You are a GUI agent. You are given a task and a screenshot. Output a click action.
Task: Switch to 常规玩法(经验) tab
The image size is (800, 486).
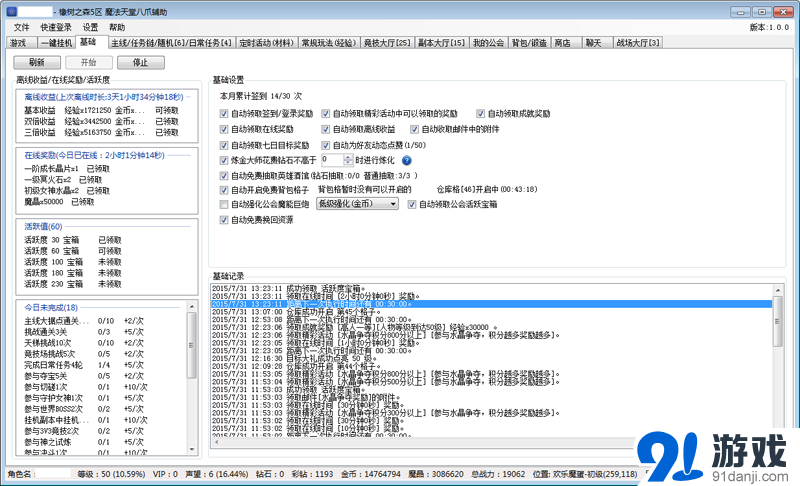(329, 43)
